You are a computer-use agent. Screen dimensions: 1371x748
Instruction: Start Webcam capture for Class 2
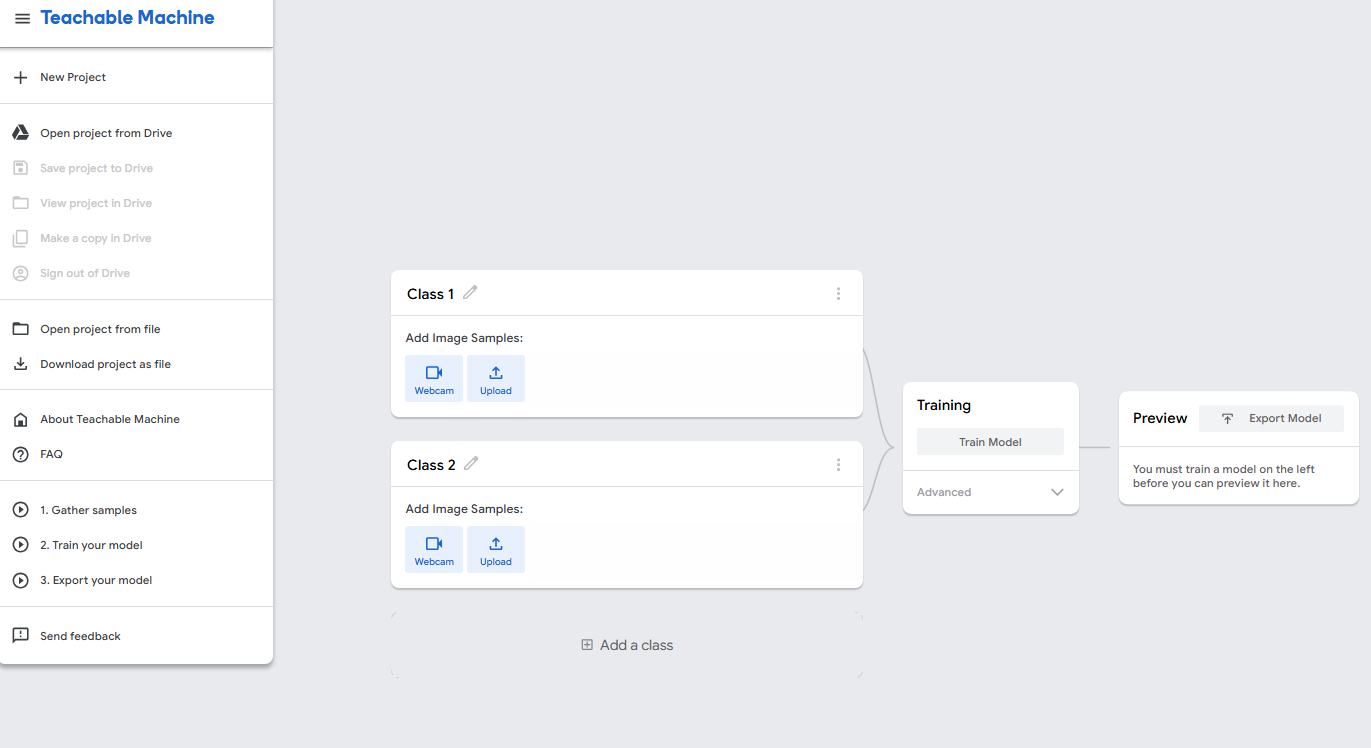click(434, 549)
